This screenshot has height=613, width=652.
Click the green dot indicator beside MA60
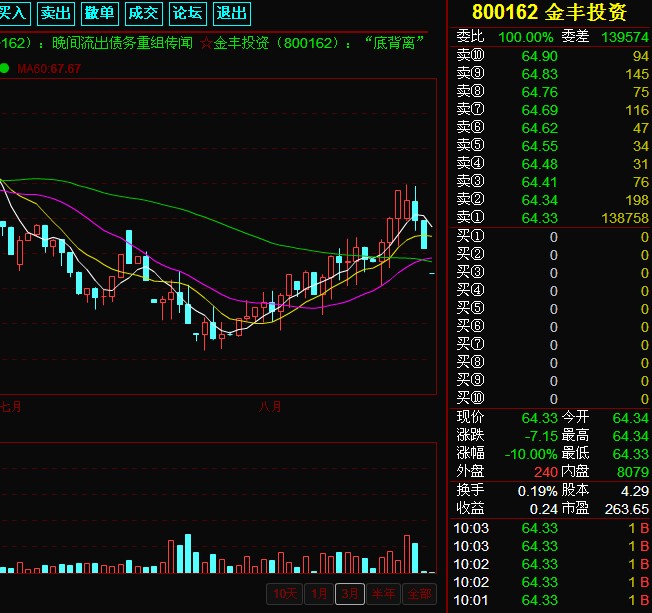4,68
